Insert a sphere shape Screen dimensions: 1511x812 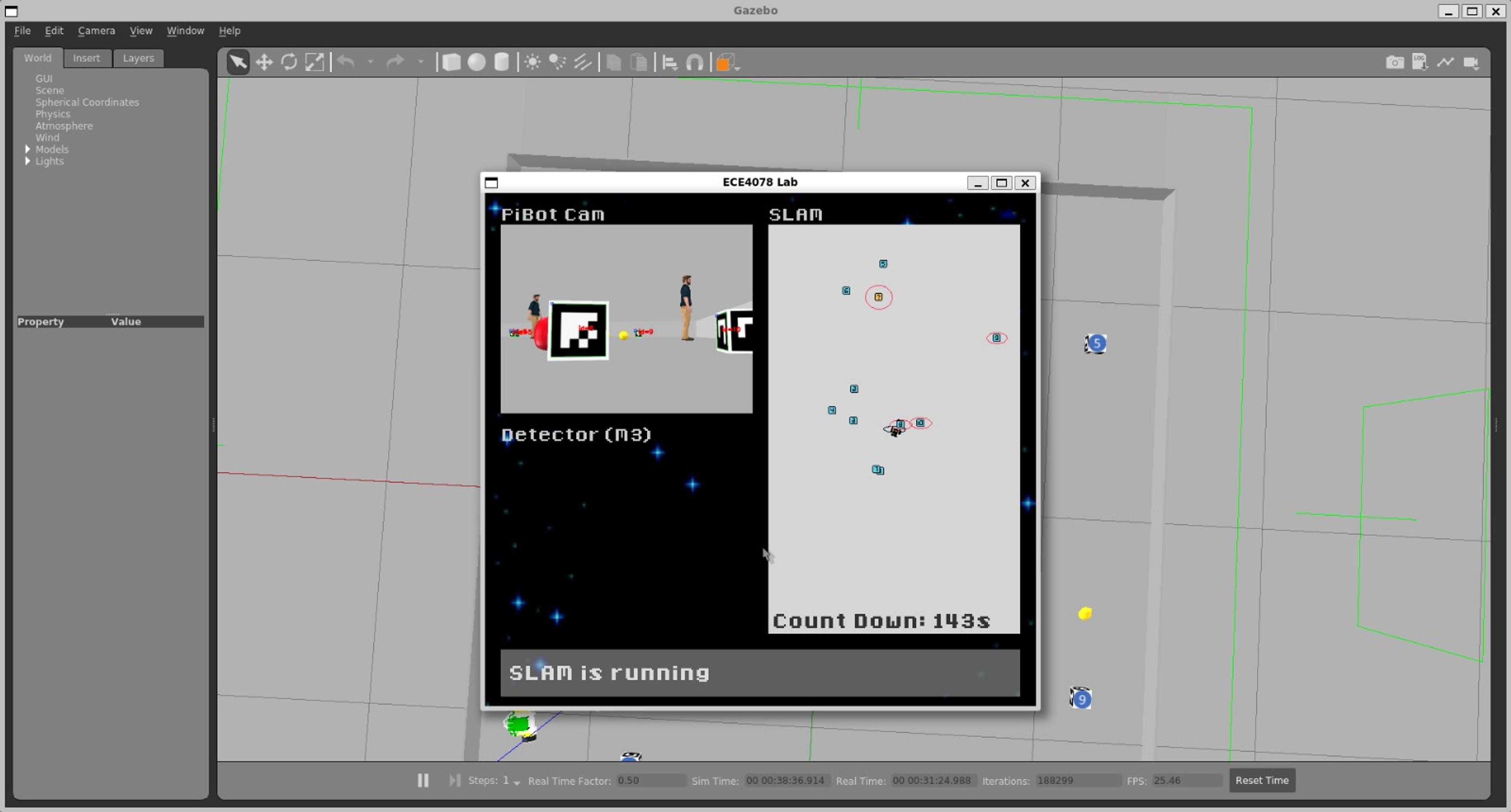(x=477, y=62)
